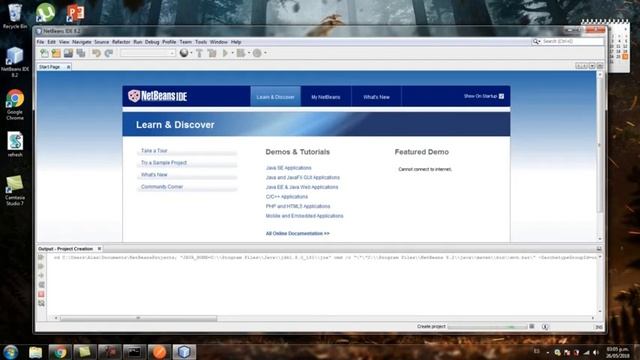
Task: Click the Redo toolbar icon
Action: pyautogui.click(x=109, y=53)
